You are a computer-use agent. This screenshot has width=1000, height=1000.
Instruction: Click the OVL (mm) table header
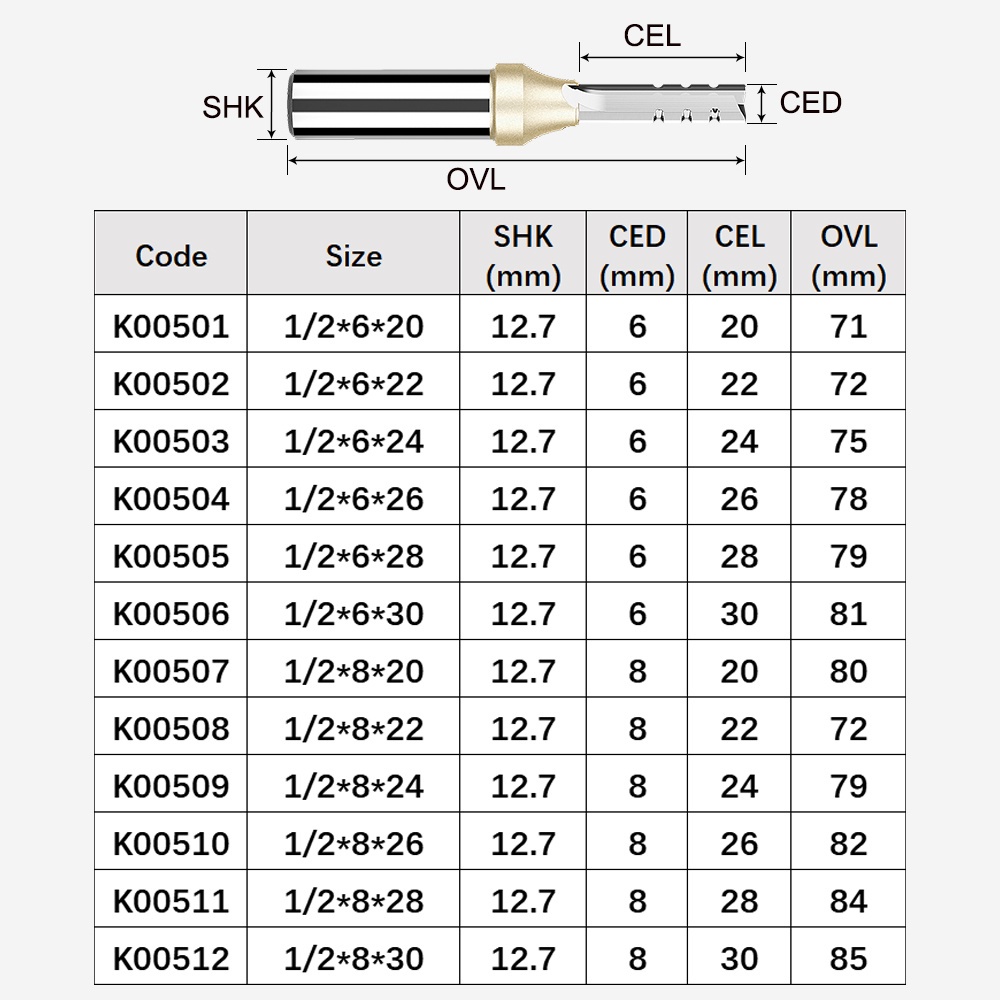click(x=848, y=256)
